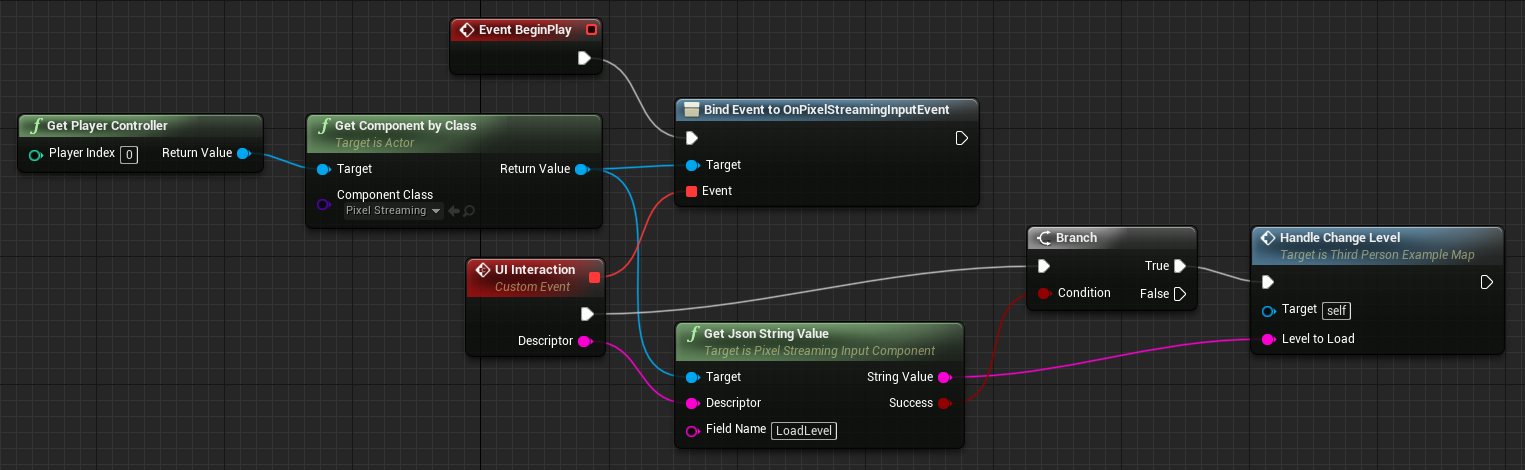1525x470 pixels.
Task: Select the UI Interaction custom event node header
Action: point(537,277)
